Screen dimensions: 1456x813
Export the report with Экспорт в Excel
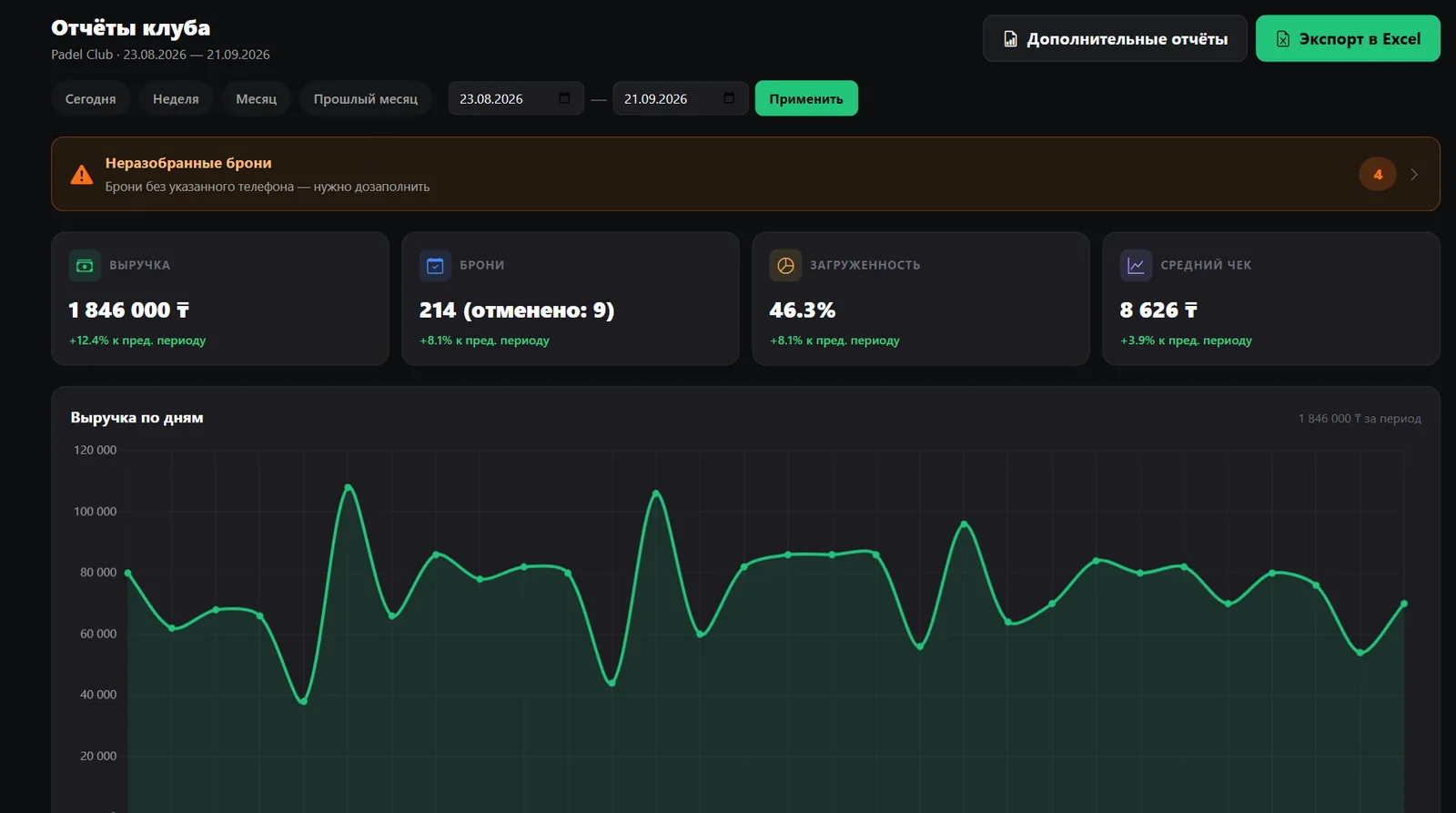pyautogui.click(x=1348, y=38)
